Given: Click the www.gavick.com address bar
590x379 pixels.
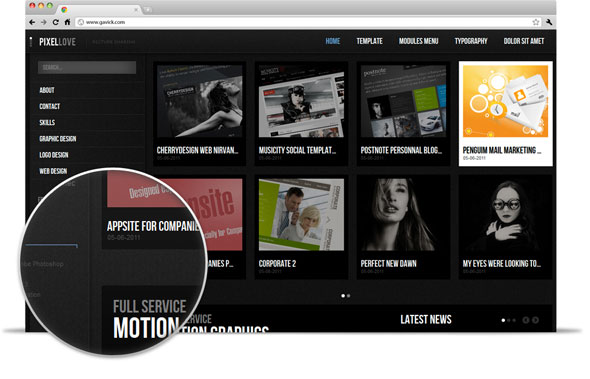Looking at the screenshot, I should [x=308, y=22].
